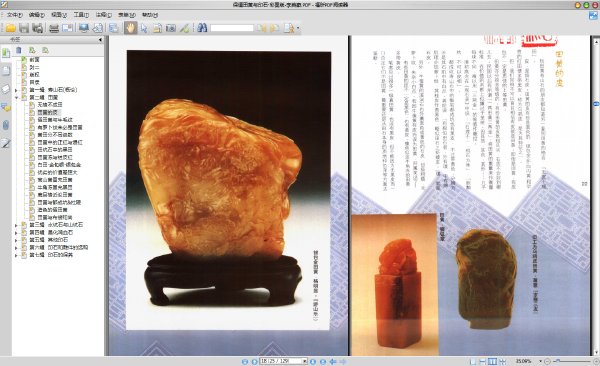Select the 第二辑 田黄 bookmark label

click(x=44, y=97)
